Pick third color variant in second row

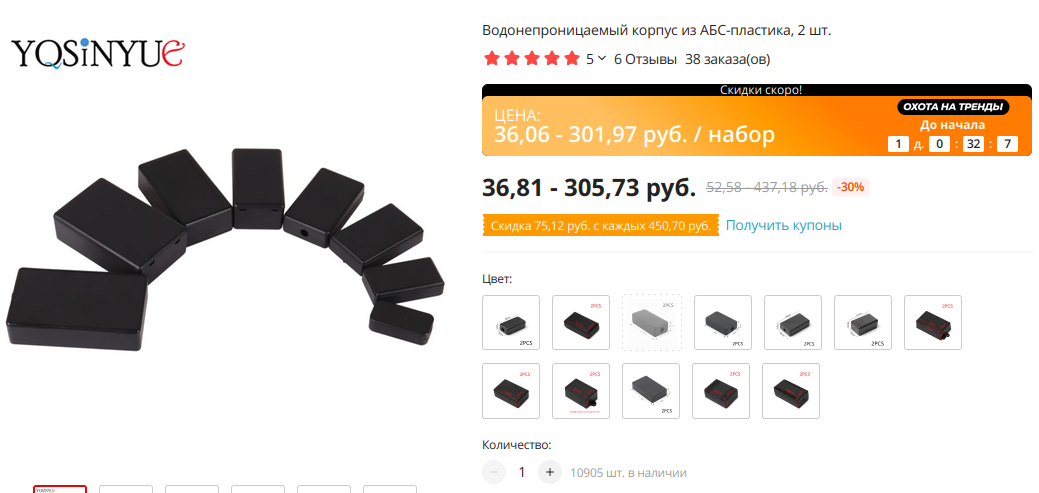(x=651, y=391)
